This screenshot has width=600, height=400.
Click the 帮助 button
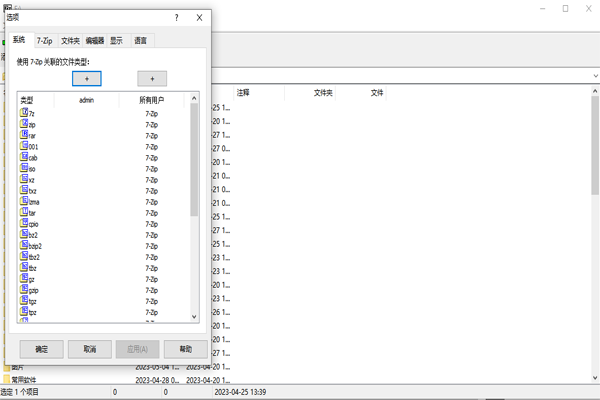click(x=186, y=349)
